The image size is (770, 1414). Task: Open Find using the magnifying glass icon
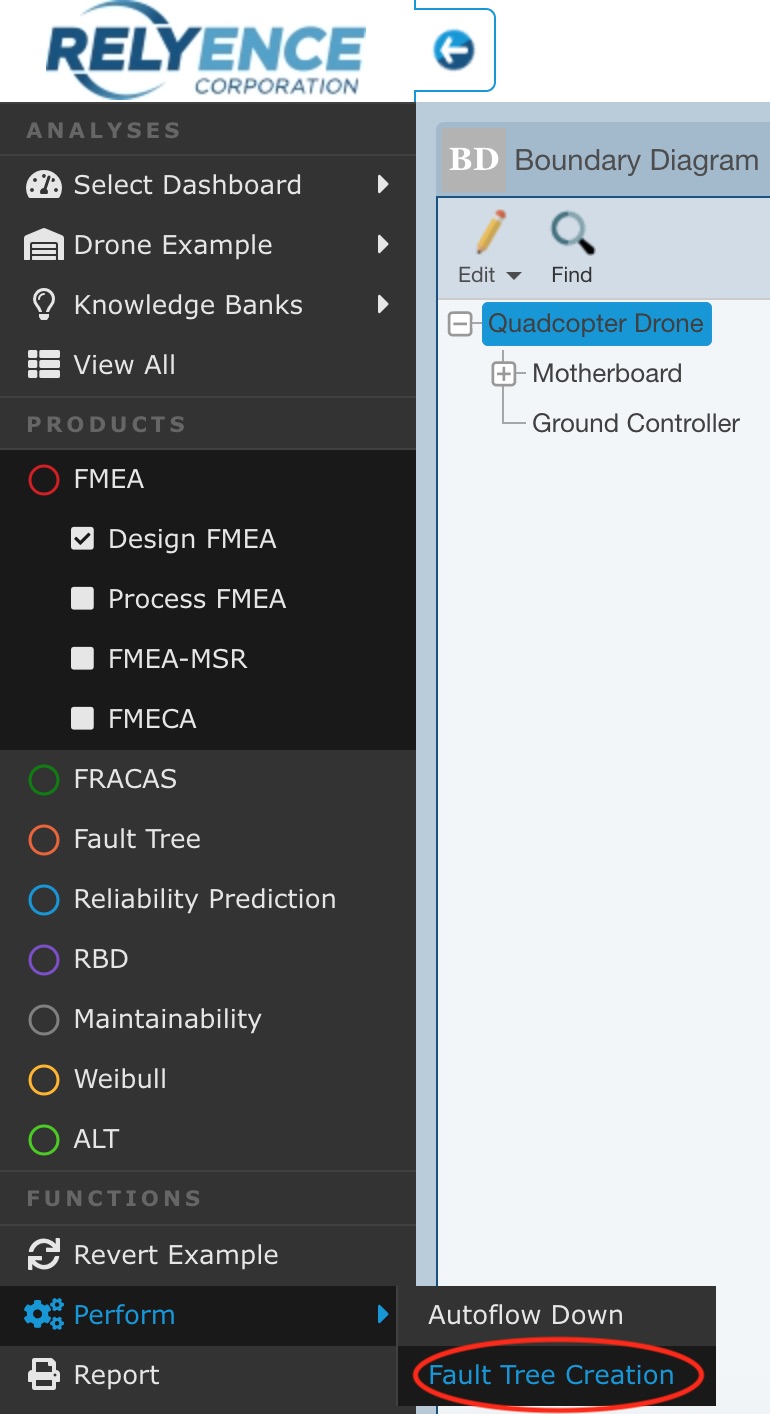pyautogui.click(x=570, y=232)
